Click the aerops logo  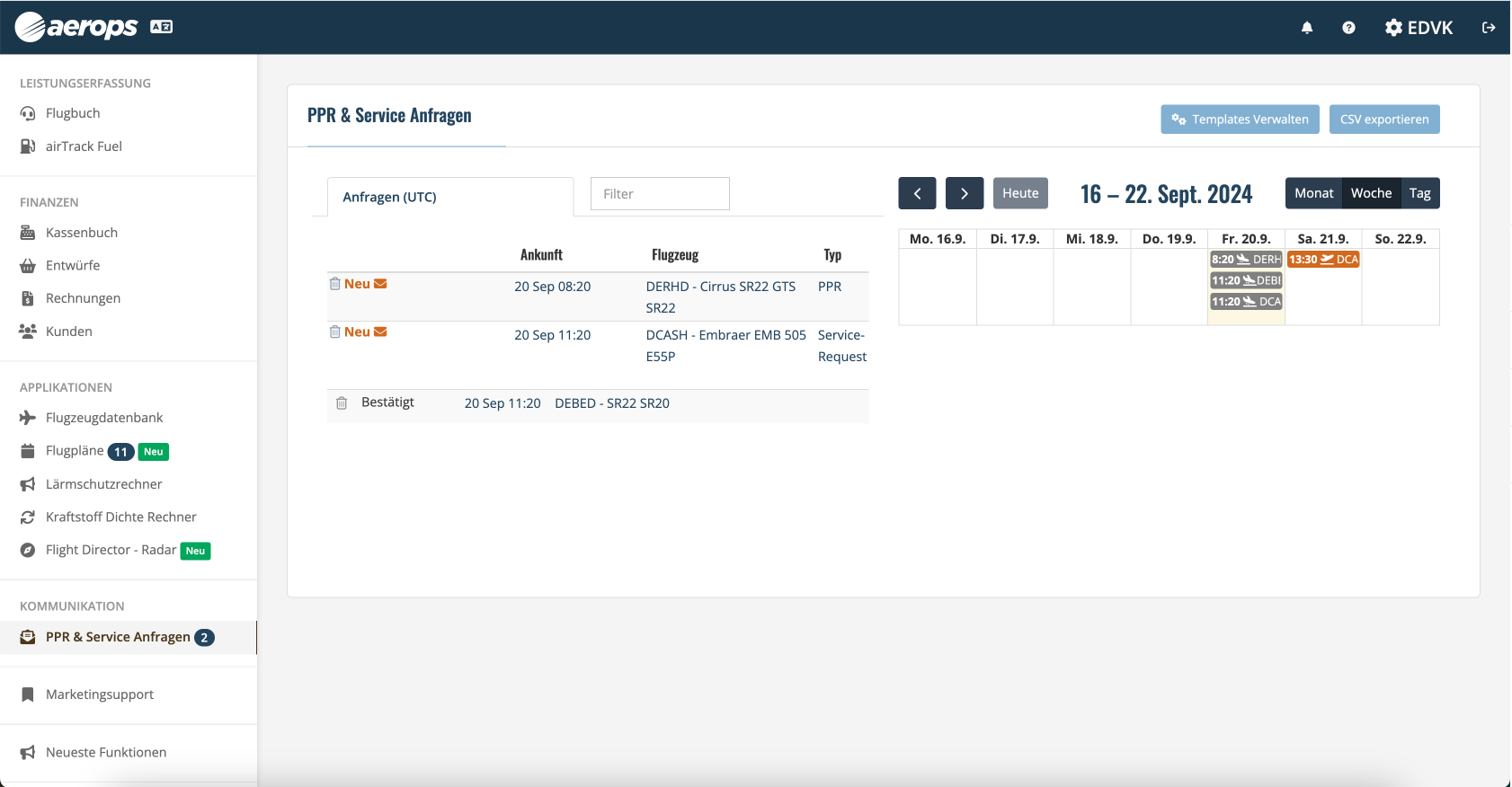click(76, 27)
